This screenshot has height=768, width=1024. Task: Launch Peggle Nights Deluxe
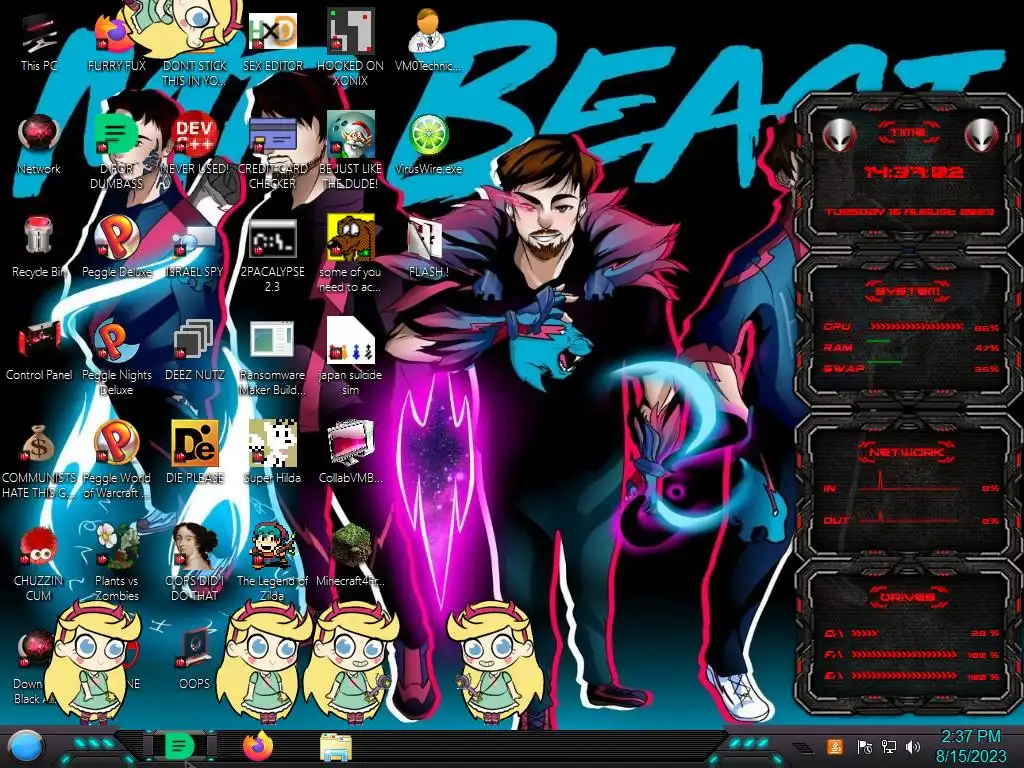[x=116, y=358]
